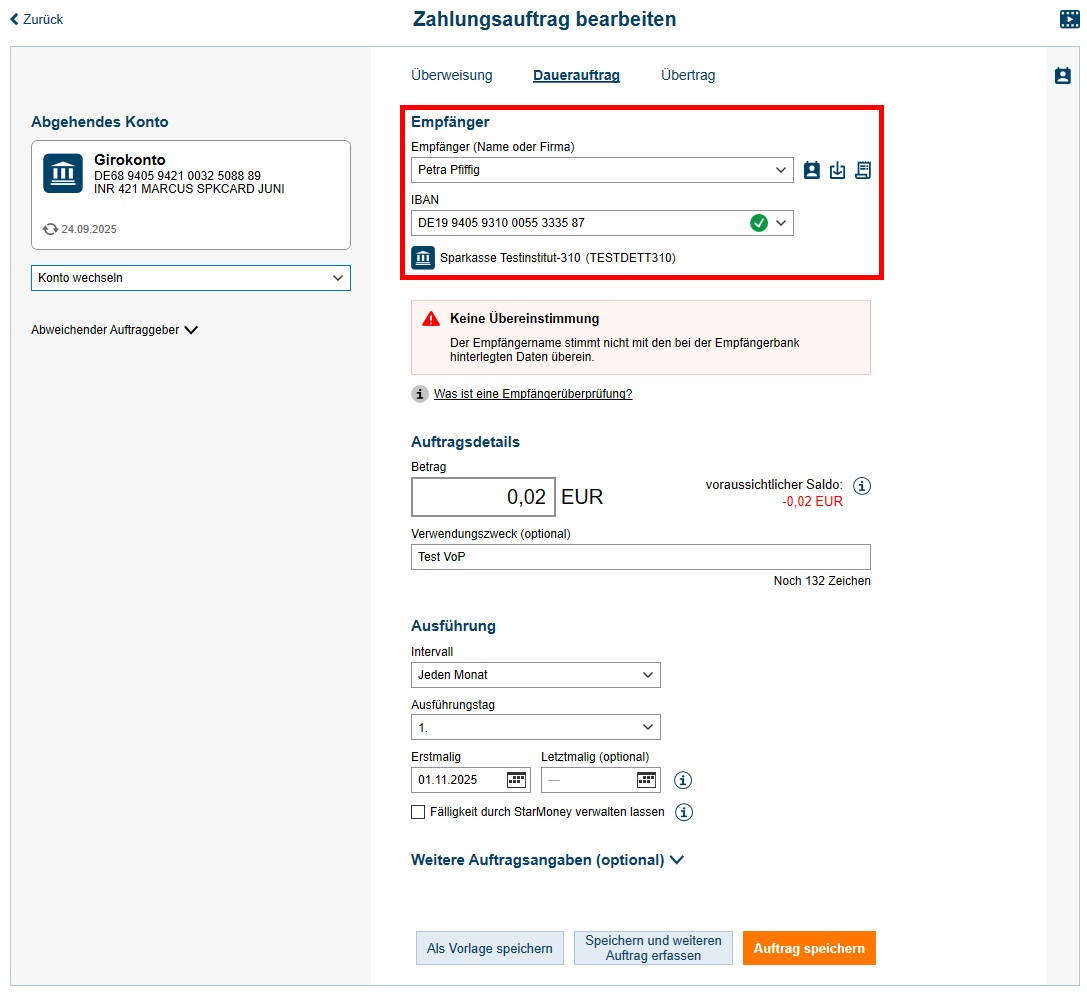This screenshot has height=992, width=1087.
Task: Open the contacts sidebar icon on right
Action: (1063, 76)
